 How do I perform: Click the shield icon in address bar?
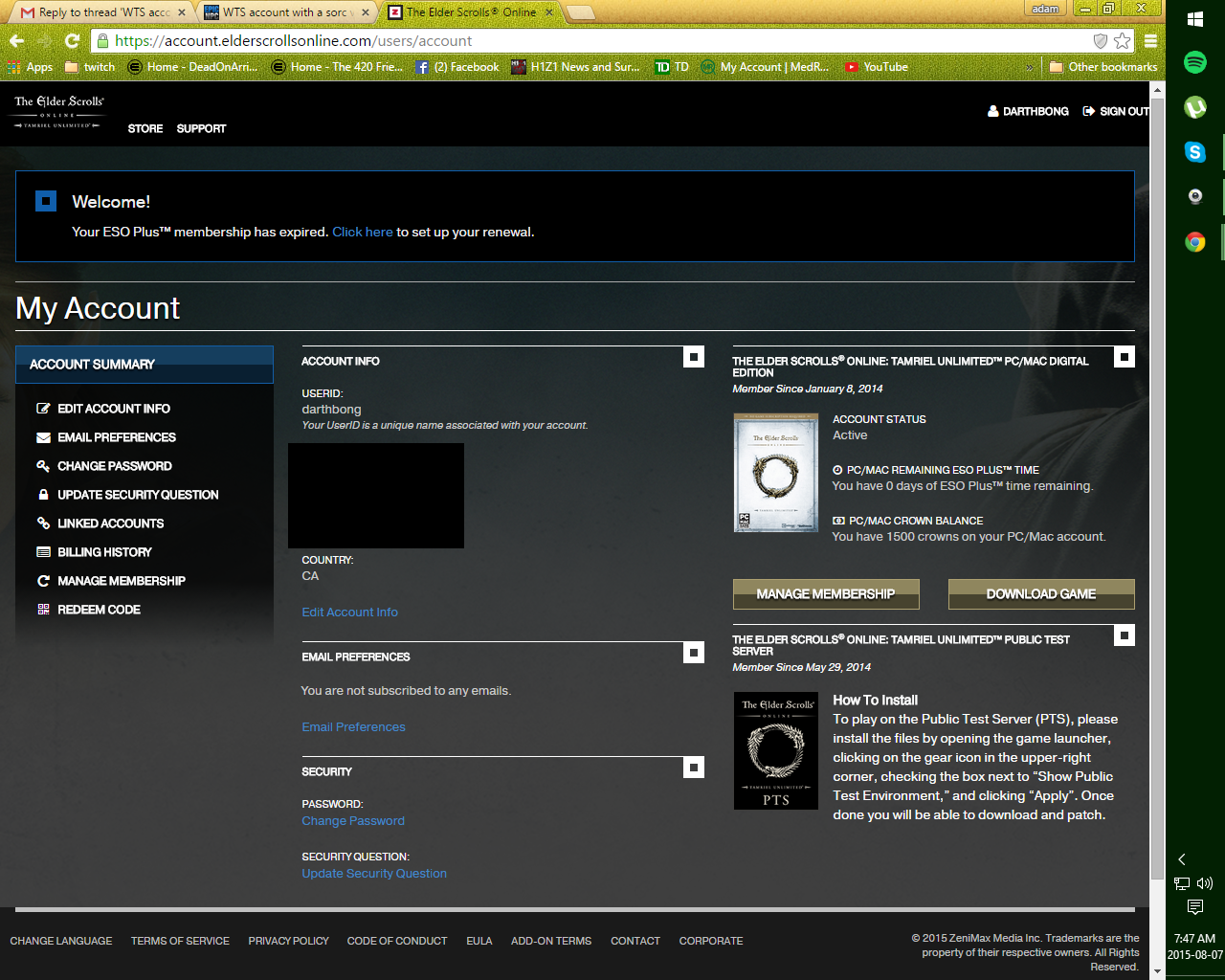tap(1101, 41)
